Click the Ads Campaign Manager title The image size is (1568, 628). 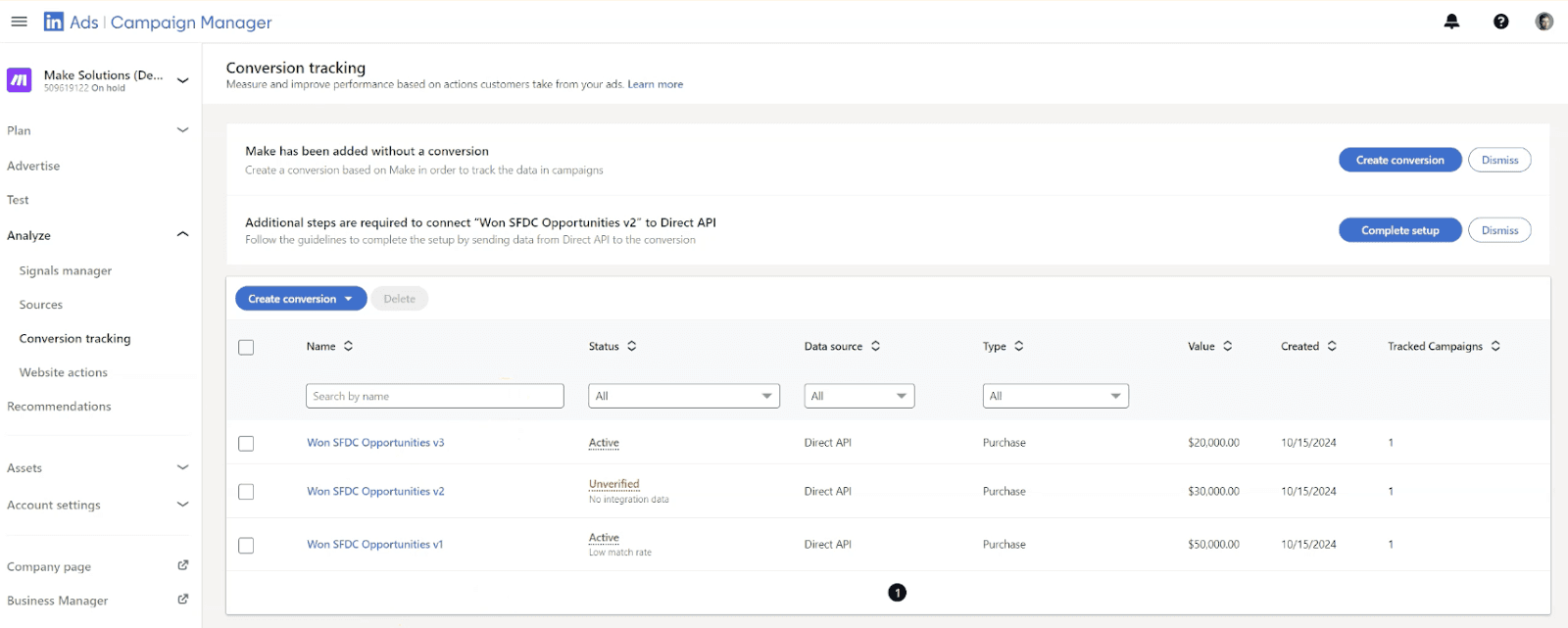[171, 22]
